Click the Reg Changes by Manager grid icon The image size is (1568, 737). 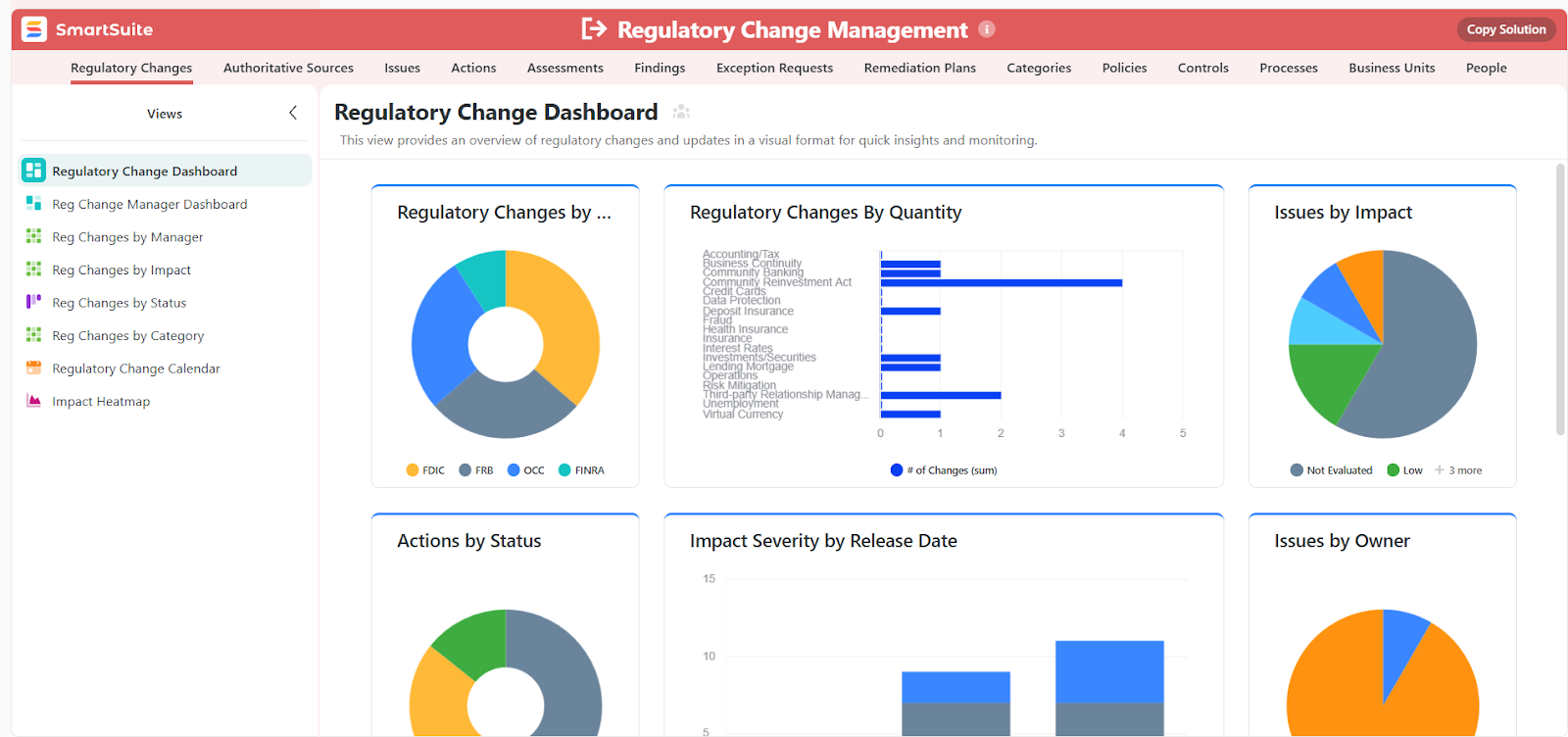(x=34, y=236)
